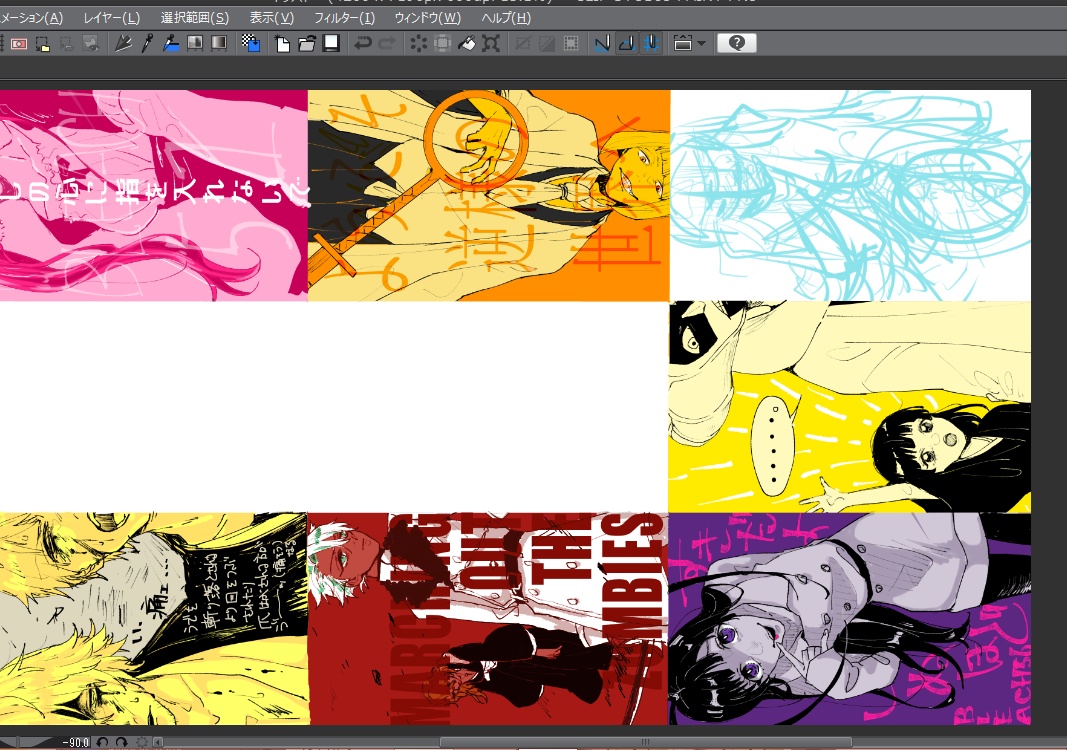
Task: Toggle Snap to Grid
Action: (651, 44)
